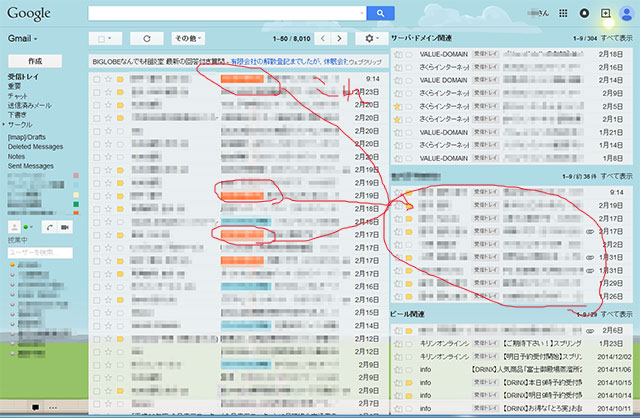Open the Gmail dropdown menu
Viewport: 640px width, 418px height.
pyautogui.click(x=22, y=38)
